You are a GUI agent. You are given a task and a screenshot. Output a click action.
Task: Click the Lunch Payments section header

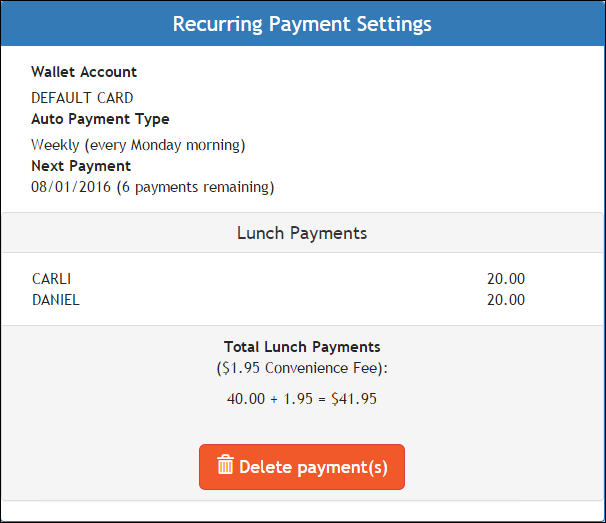click(302, 233)
